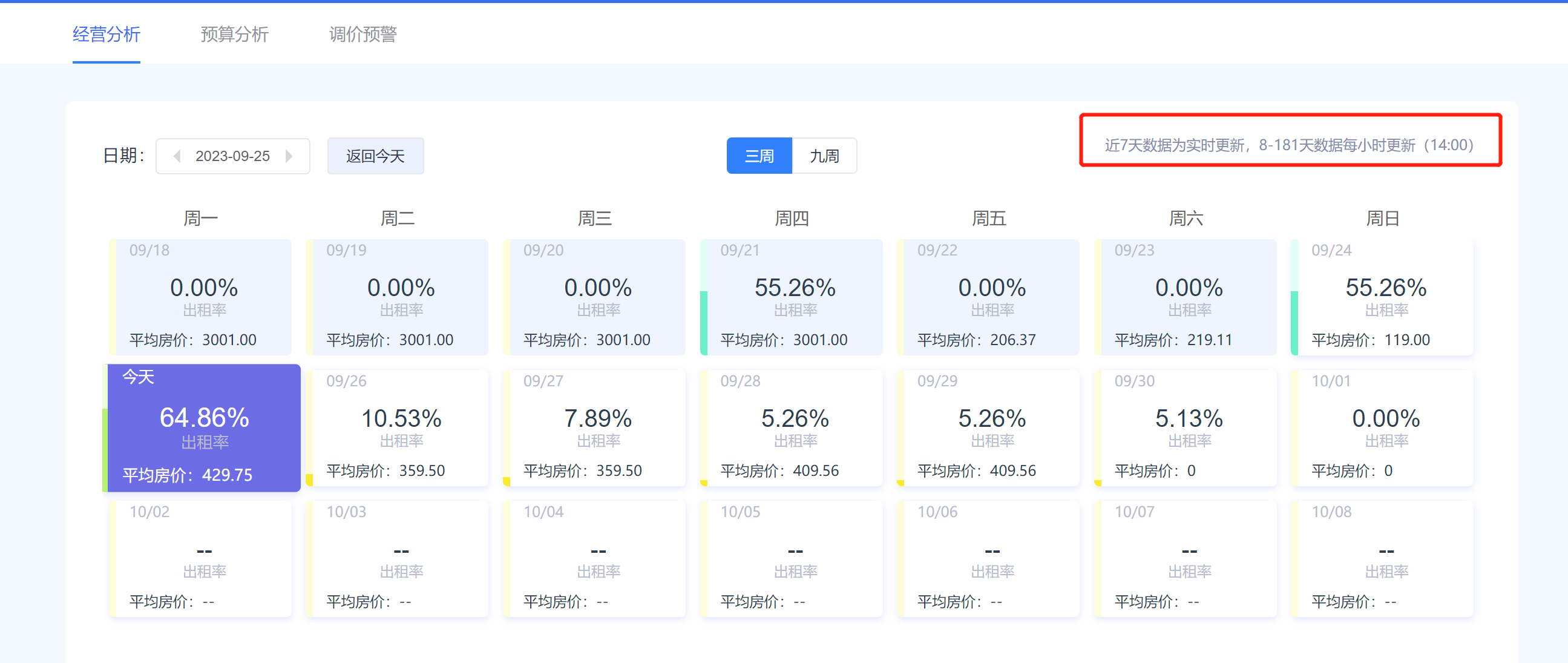
Task: Open the 09/29 day card
Action: [988, 428]
